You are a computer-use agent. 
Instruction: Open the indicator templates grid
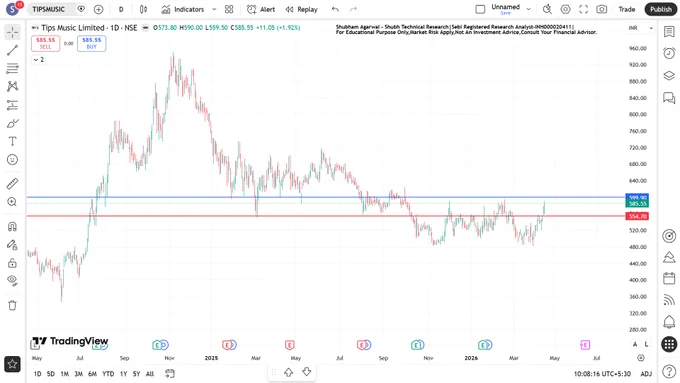pyautogui.click(x=229, y=9)
